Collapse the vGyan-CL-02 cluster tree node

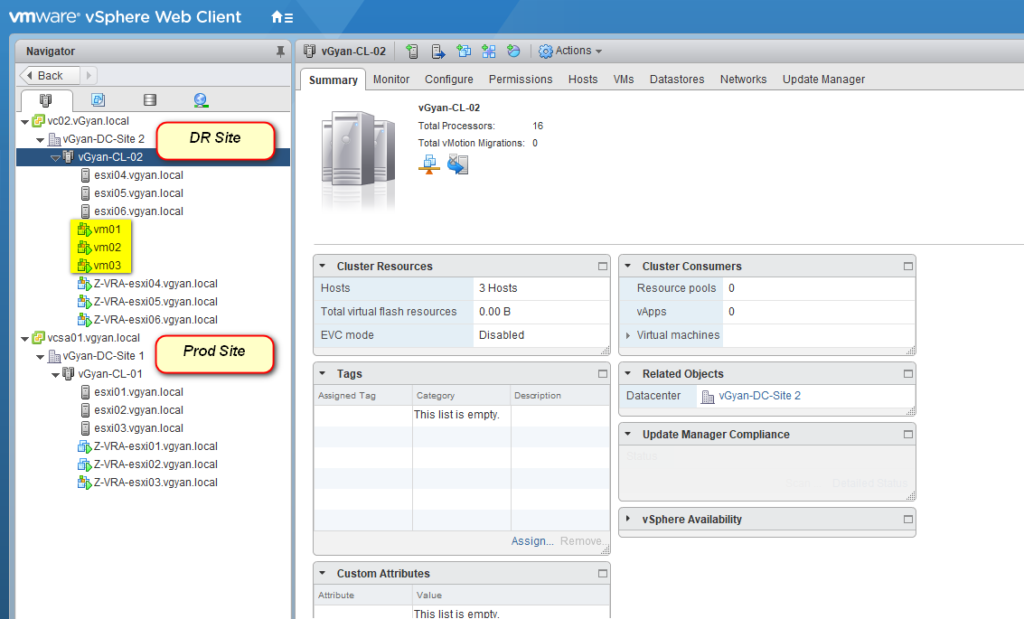click(x=55, y=157)
